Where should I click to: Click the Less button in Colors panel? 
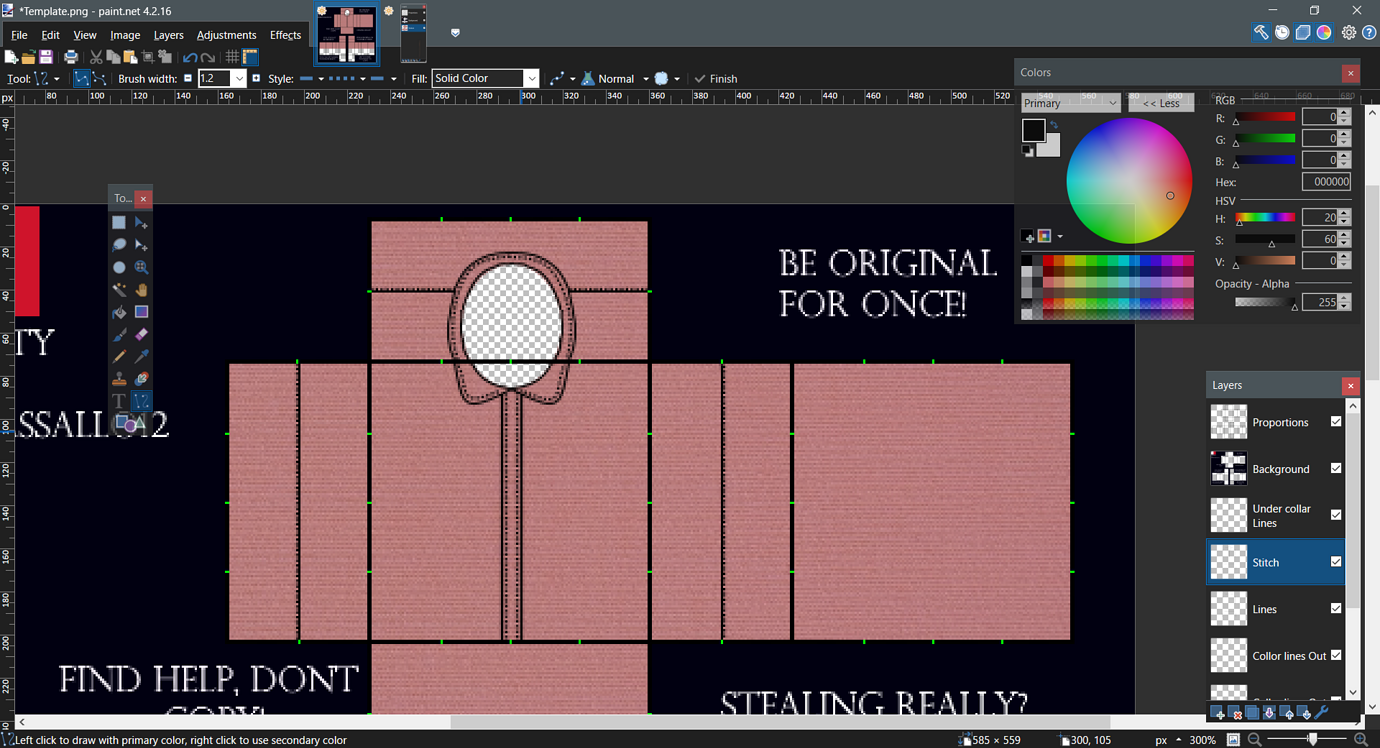(1160, 102)
